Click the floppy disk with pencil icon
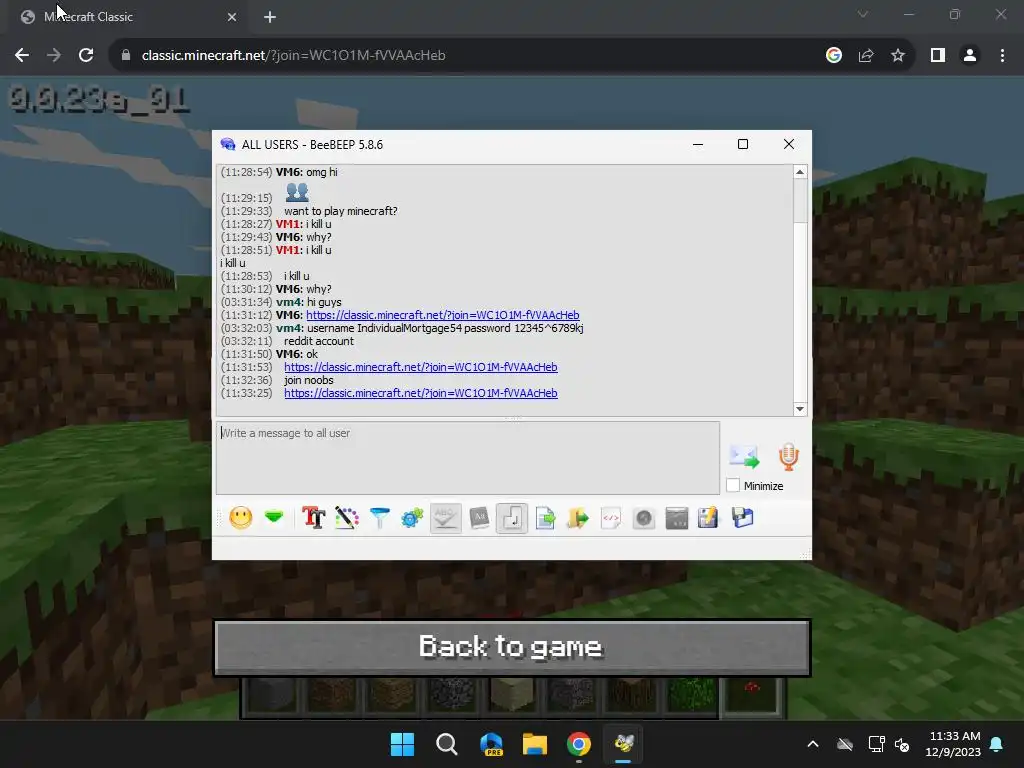 tap(708, 518)
